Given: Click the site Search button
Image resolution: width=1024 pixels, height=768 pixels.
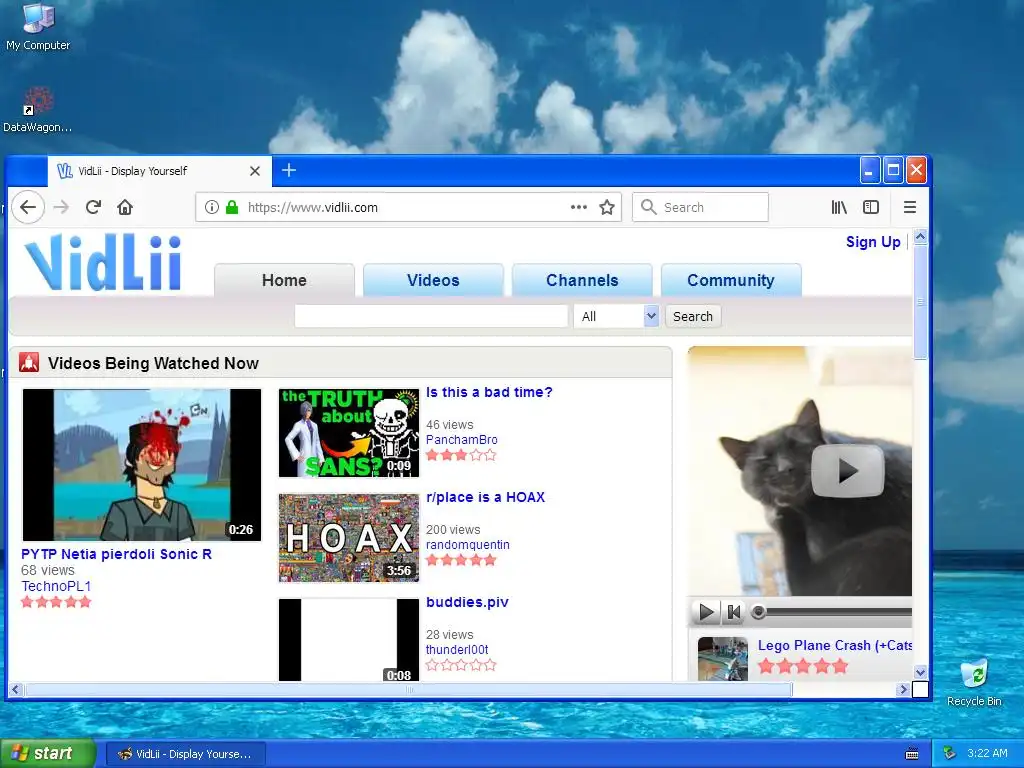Looking at the screenshot, I should [x=693, y=316].
